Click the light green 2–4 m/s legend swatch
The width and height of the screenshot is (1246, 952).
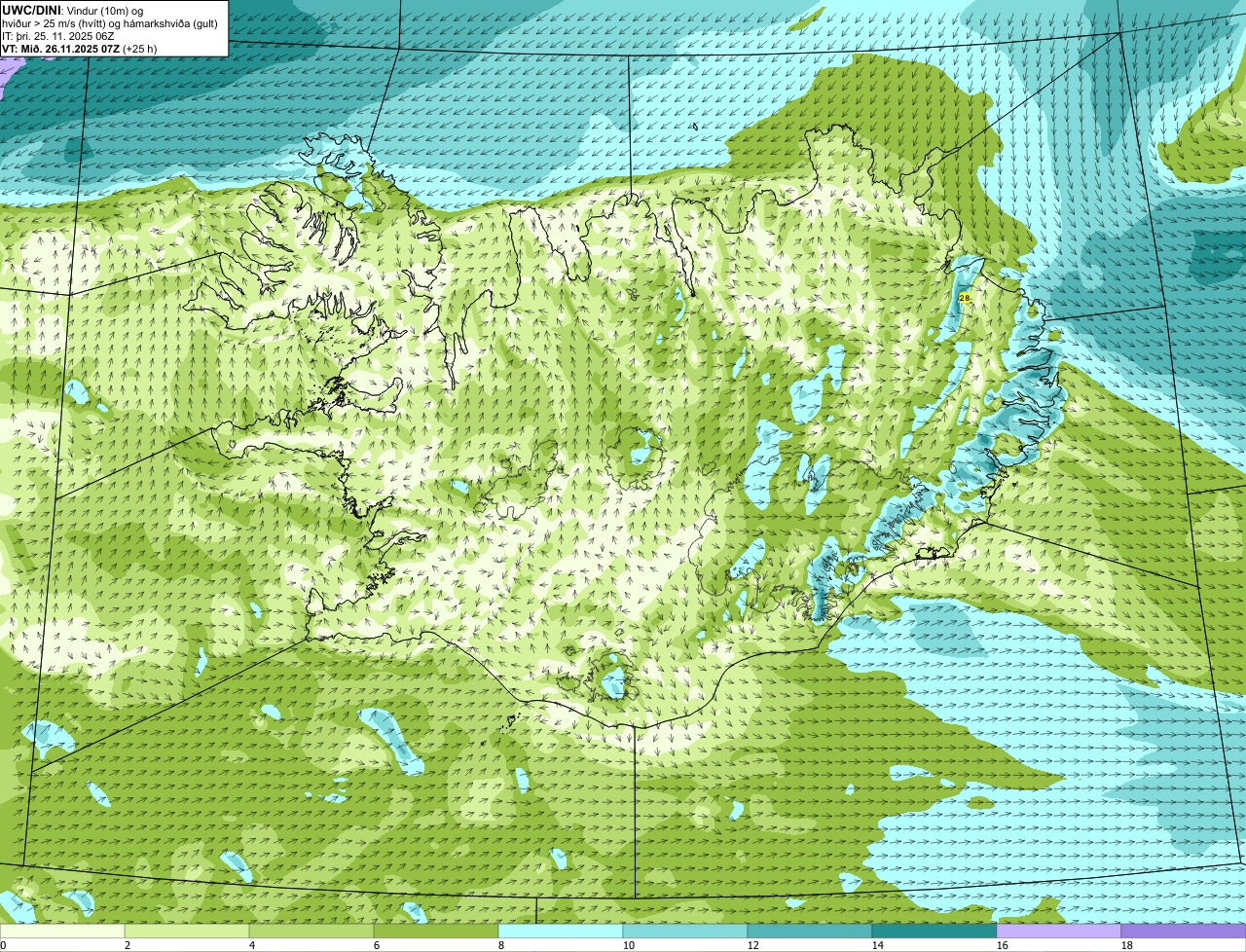pyautogui.click(x=187, y=932)
